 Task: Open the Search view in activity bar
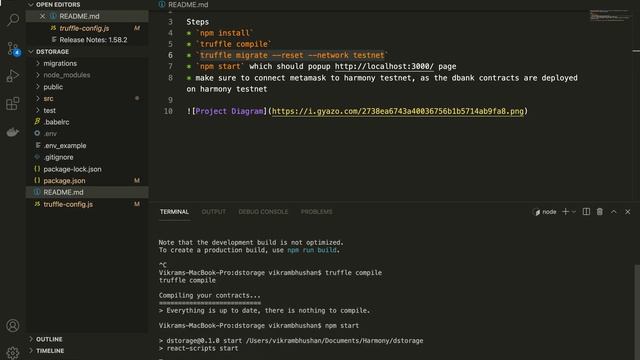tap(13, 20)
